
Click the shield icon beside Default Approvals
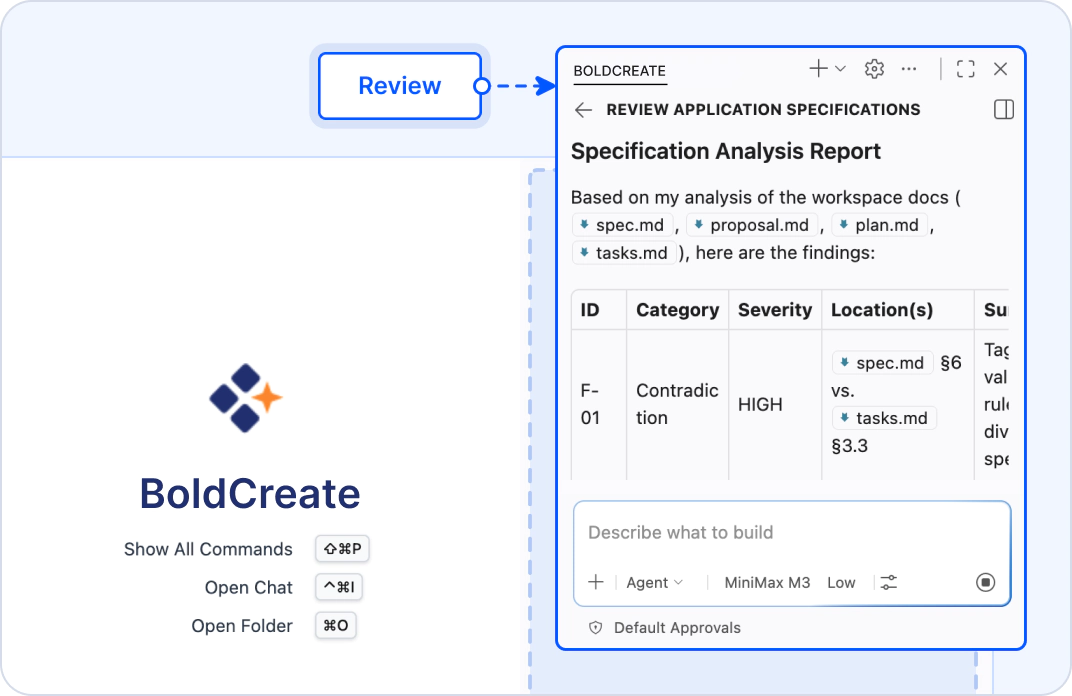point(596,628)
